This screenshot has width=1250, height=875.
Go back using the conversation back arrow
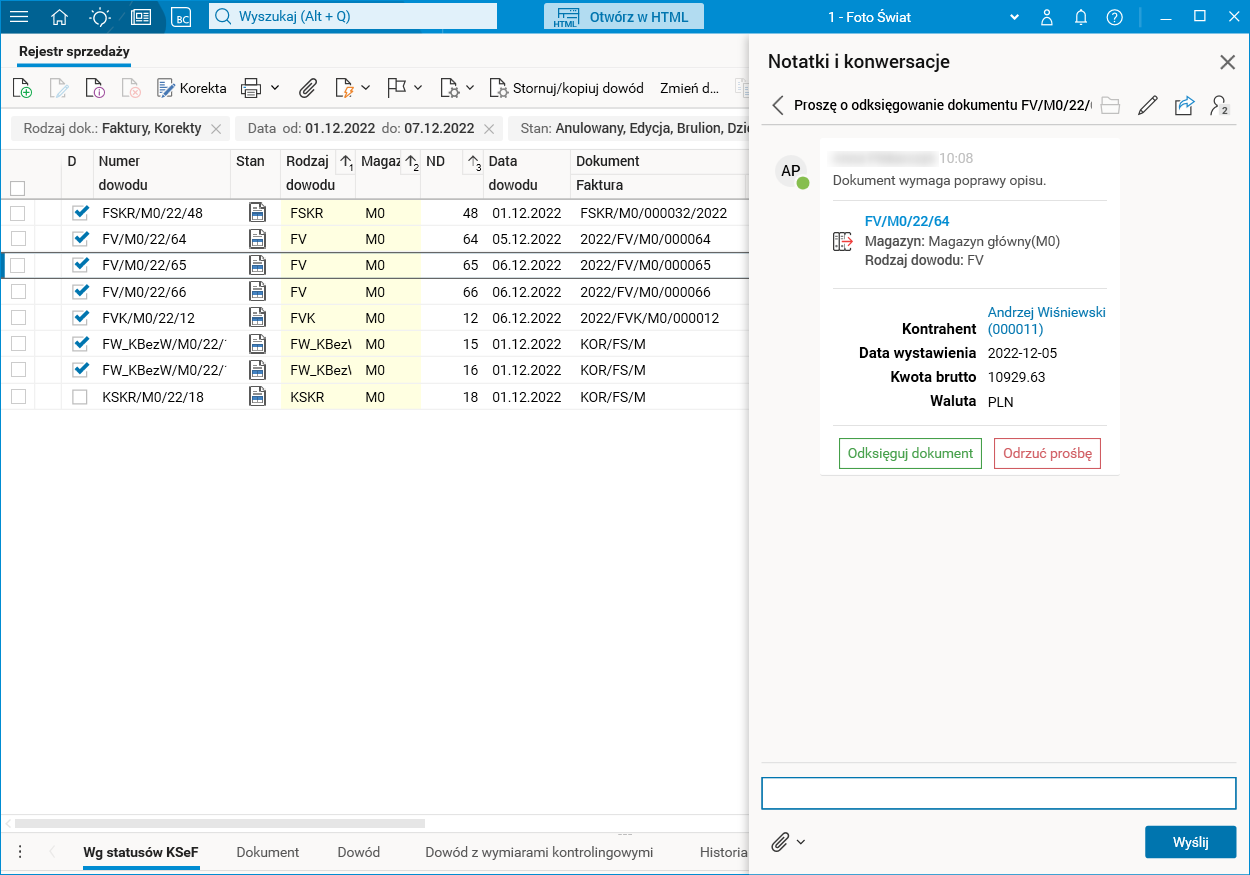tap(778, 105)
